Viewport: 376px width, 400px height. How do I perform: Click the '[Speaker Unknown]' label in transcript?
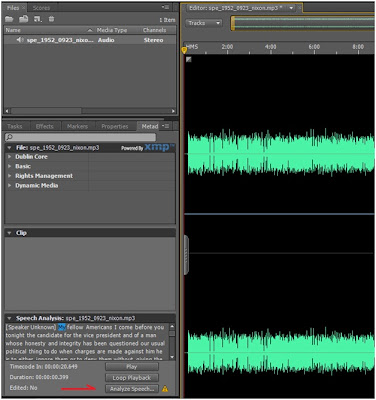pyautogui.click(x=31, y=327)
